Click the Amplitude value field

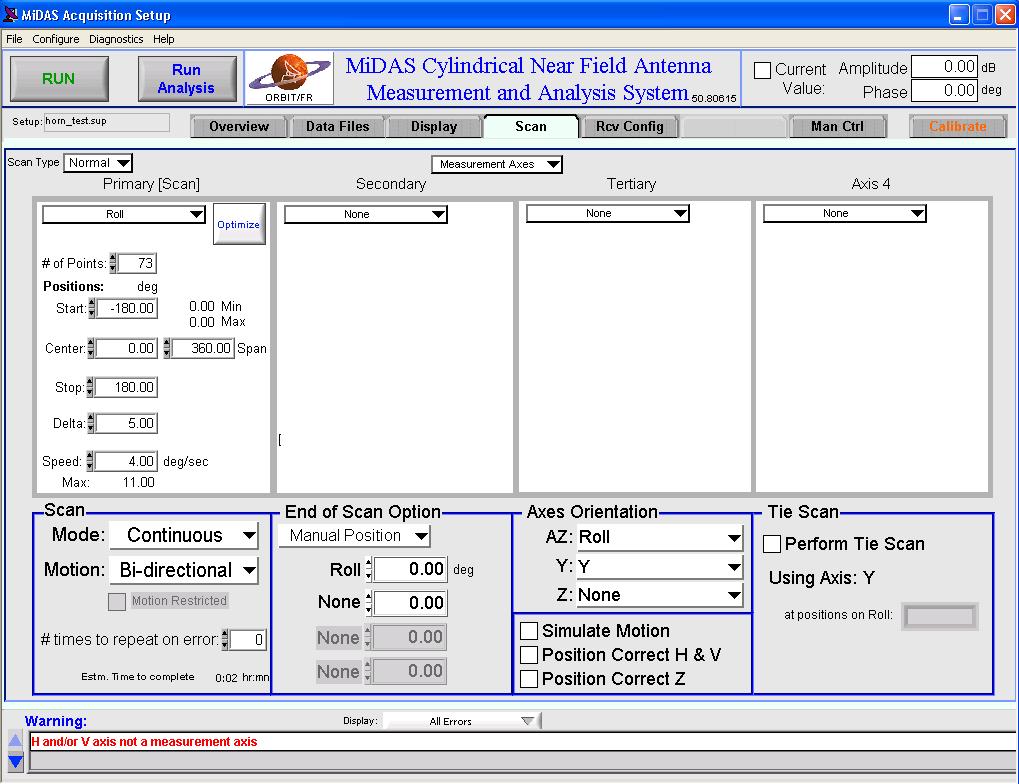944,66
